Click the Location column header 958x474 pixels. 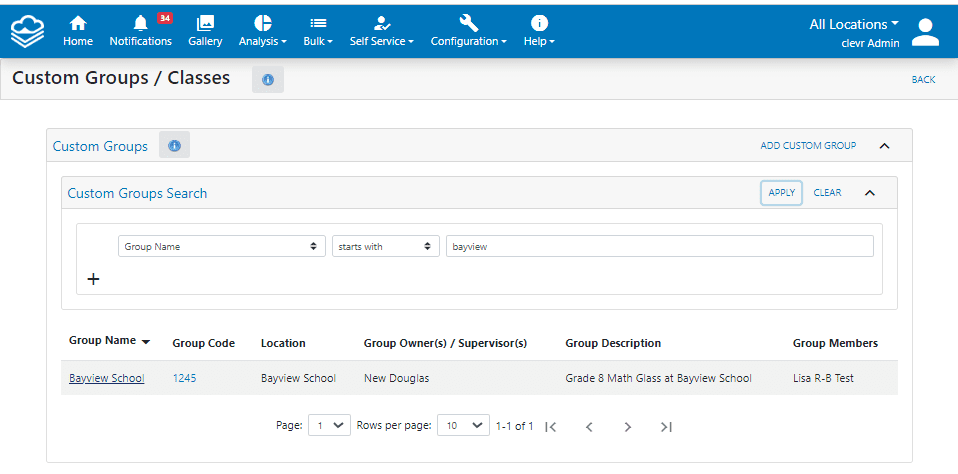(x=283, y=343)
